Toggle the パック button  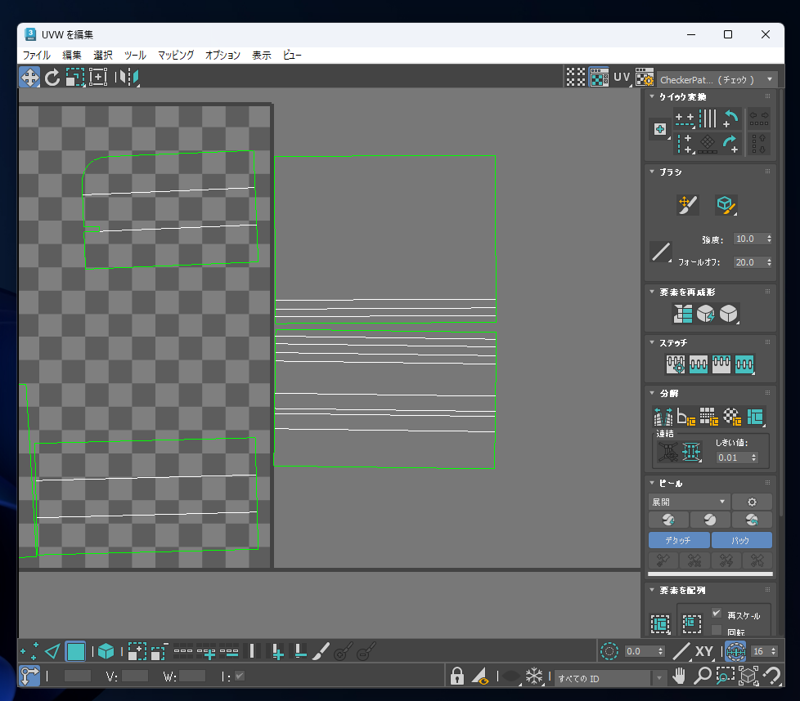tap(741, 540)
